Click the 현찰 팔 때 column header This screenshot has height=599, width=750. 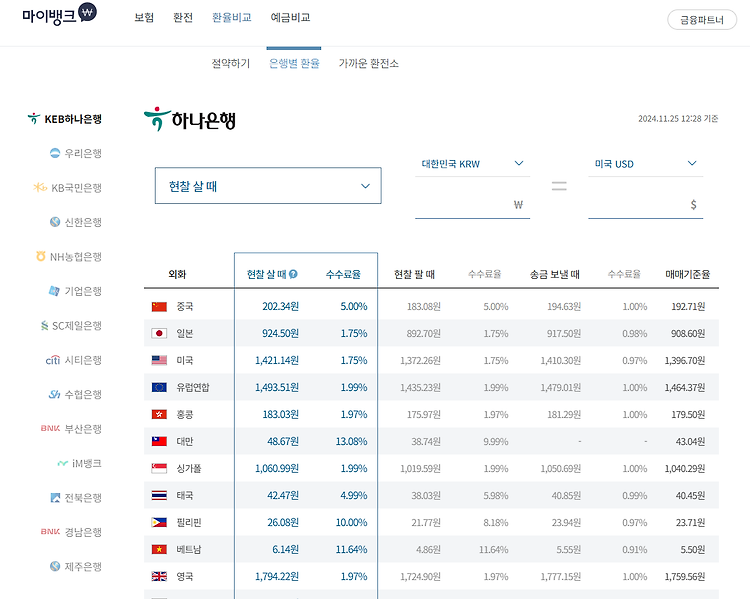pyautogui.click(x=414, y=274)
